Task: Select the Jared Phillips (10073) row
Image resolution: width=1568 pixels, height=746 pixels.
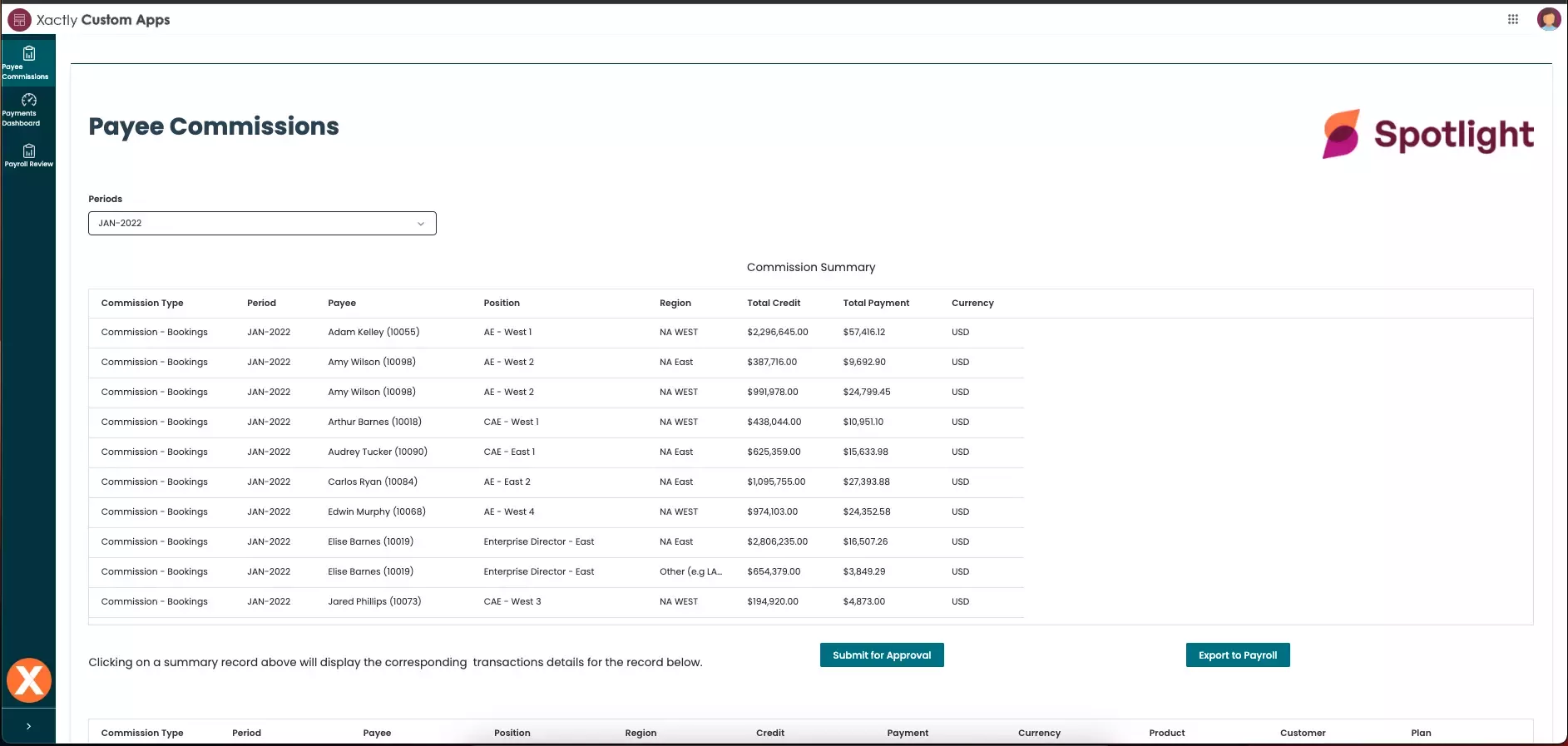Action: pyautogui.click(x=556, y=601)
